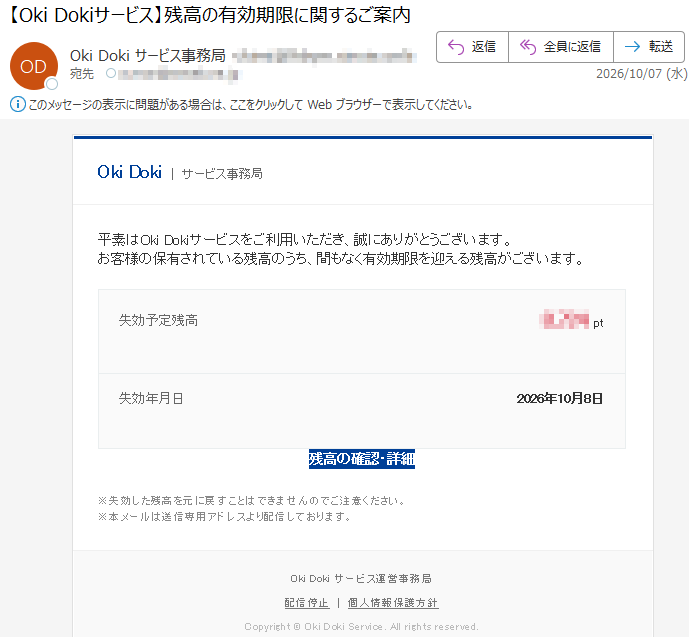Click the note 失効した残高を元に戻すことはできません

pyautogui.click(x=251, y=500)
